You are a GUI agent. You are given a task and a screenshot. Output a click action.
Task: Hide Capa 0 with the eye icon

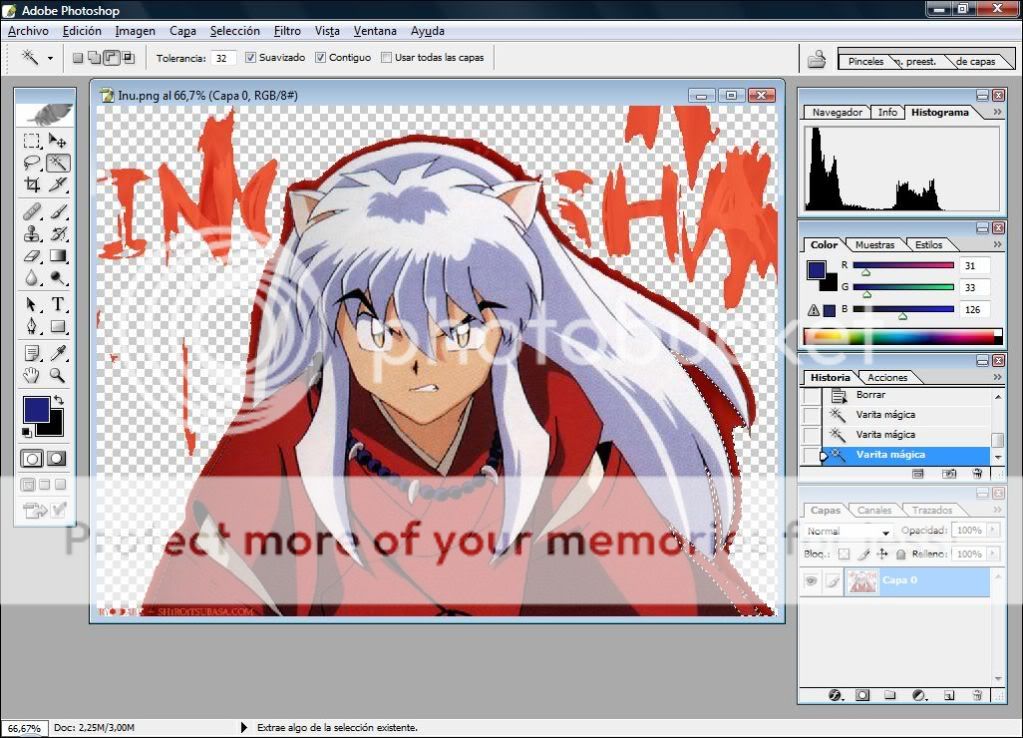tap(811, 581)
